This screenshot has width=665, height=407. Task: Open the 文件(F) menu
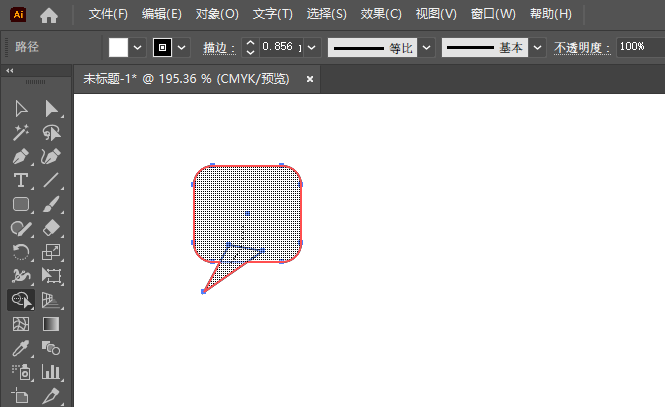click(x=108, y=14)
